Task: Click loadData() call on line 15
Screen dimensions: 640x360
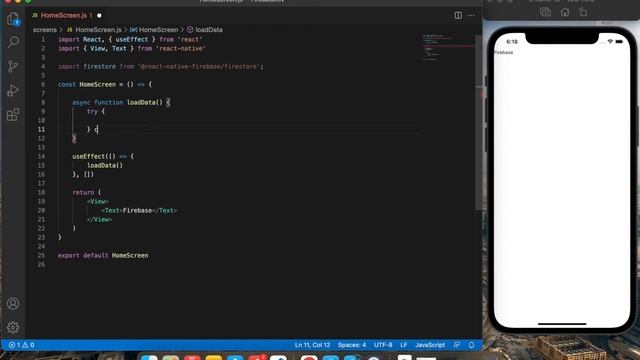Action: [x=105, y=165]
